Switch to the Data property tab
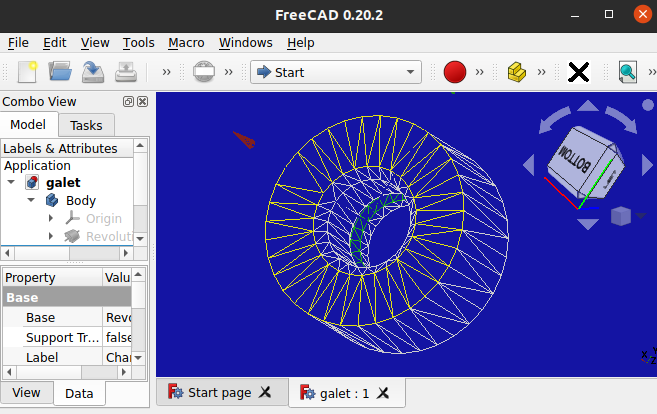The image size is (657, 414). (79, 393)
